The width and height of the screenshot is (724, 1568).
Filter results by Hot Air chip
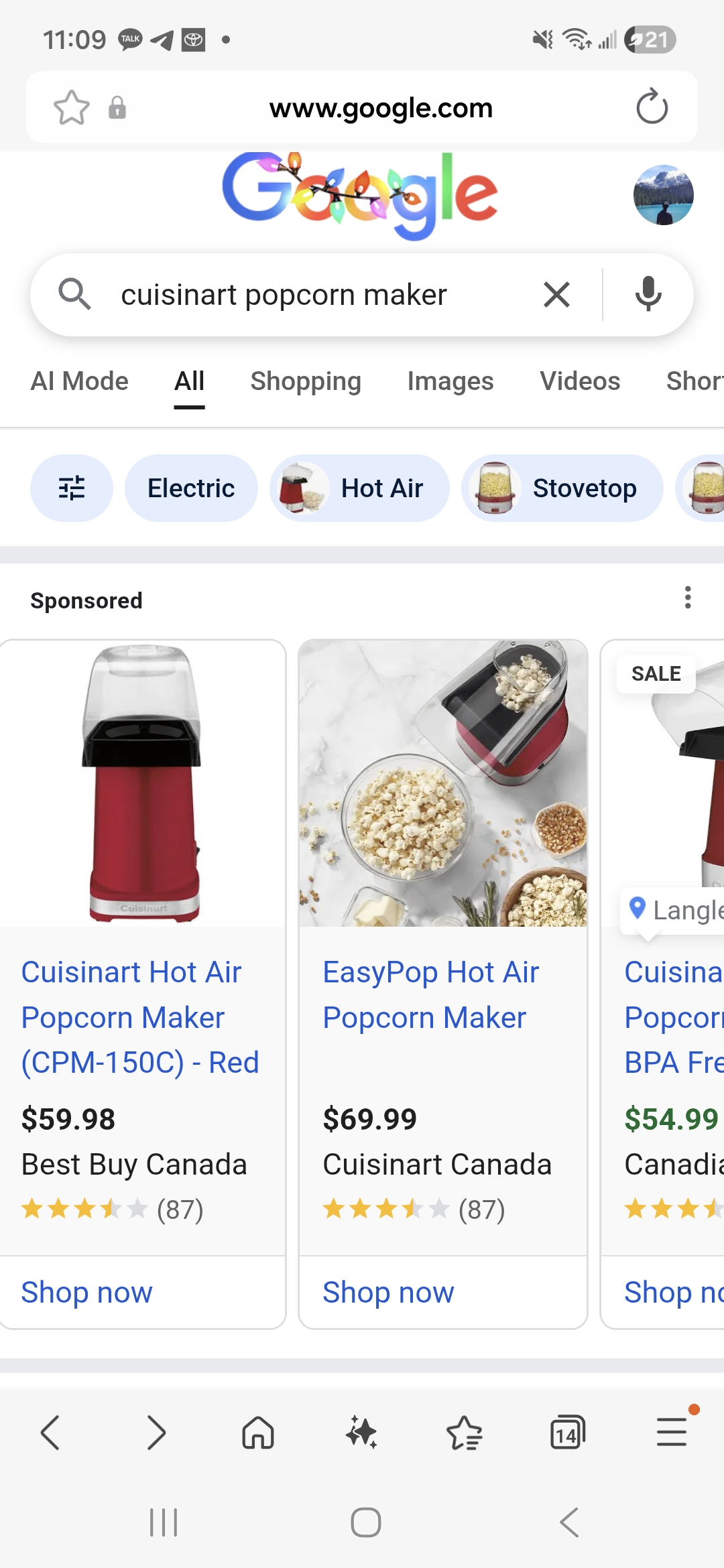[360, 488]
